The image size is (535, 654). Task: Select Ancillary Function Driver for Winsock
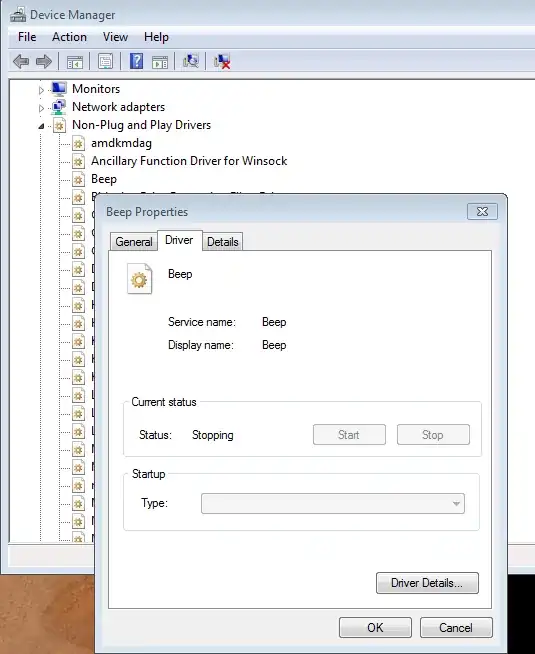(x=189, y=161)
